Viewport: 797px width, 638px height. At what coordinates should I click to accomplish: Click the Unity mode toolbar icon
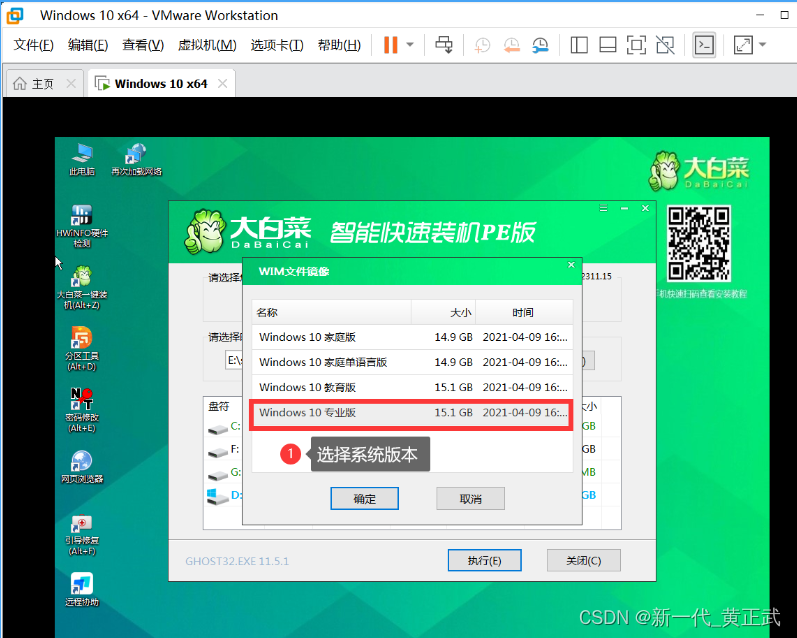click(665, 45)
